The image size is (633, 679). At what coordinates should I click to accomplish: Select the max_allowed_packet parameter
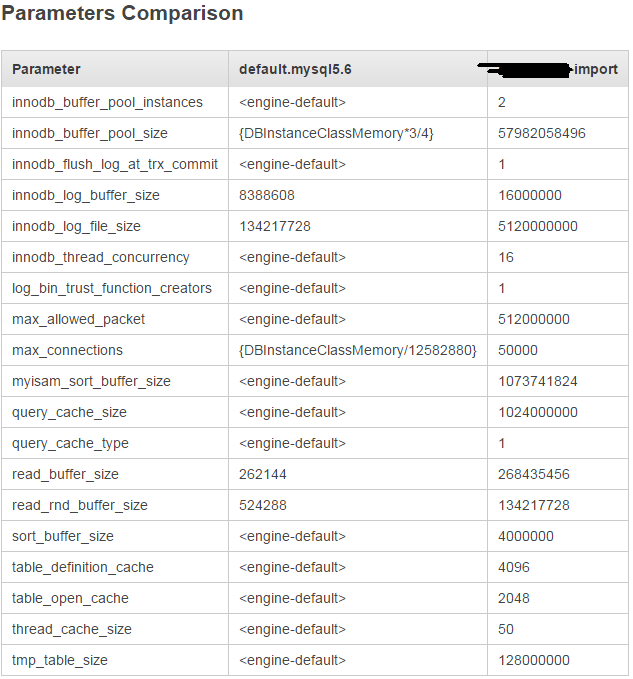point(78,319)
